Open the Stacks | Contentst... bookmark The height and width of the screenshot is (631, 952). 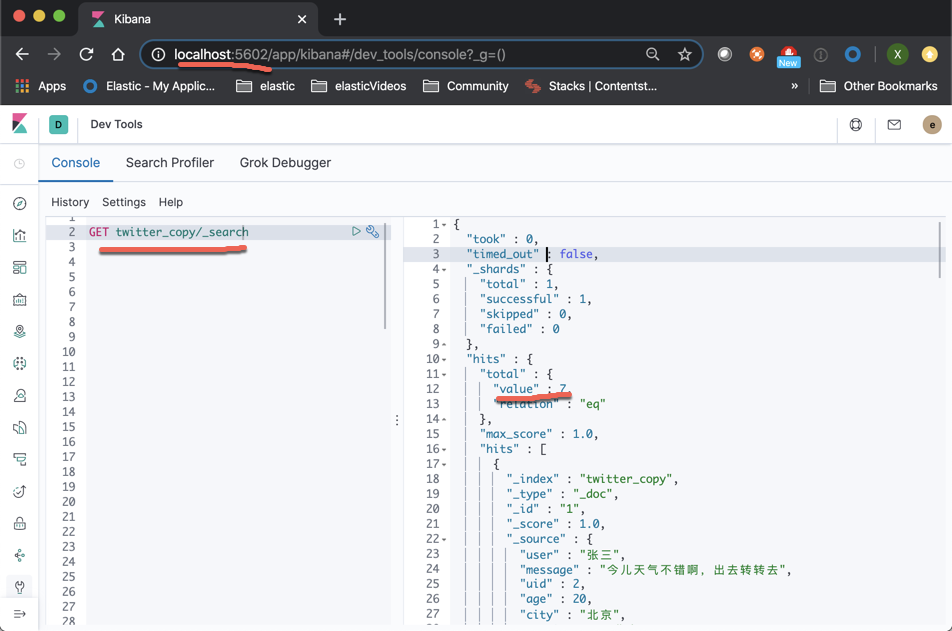tap(591, 86)
